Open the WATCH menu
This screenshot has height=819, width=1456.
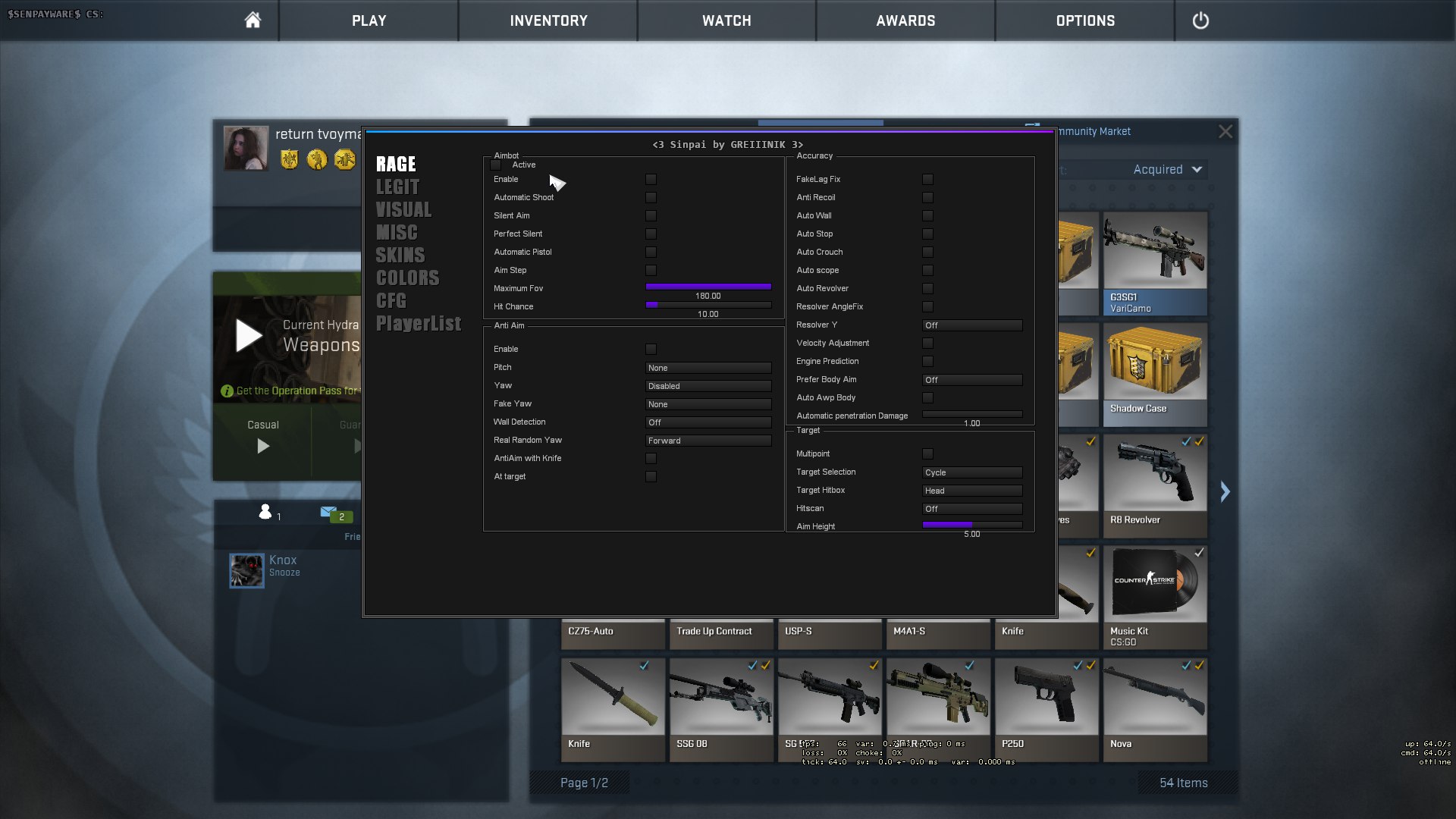pyautogui.click(x=726, y=20)
